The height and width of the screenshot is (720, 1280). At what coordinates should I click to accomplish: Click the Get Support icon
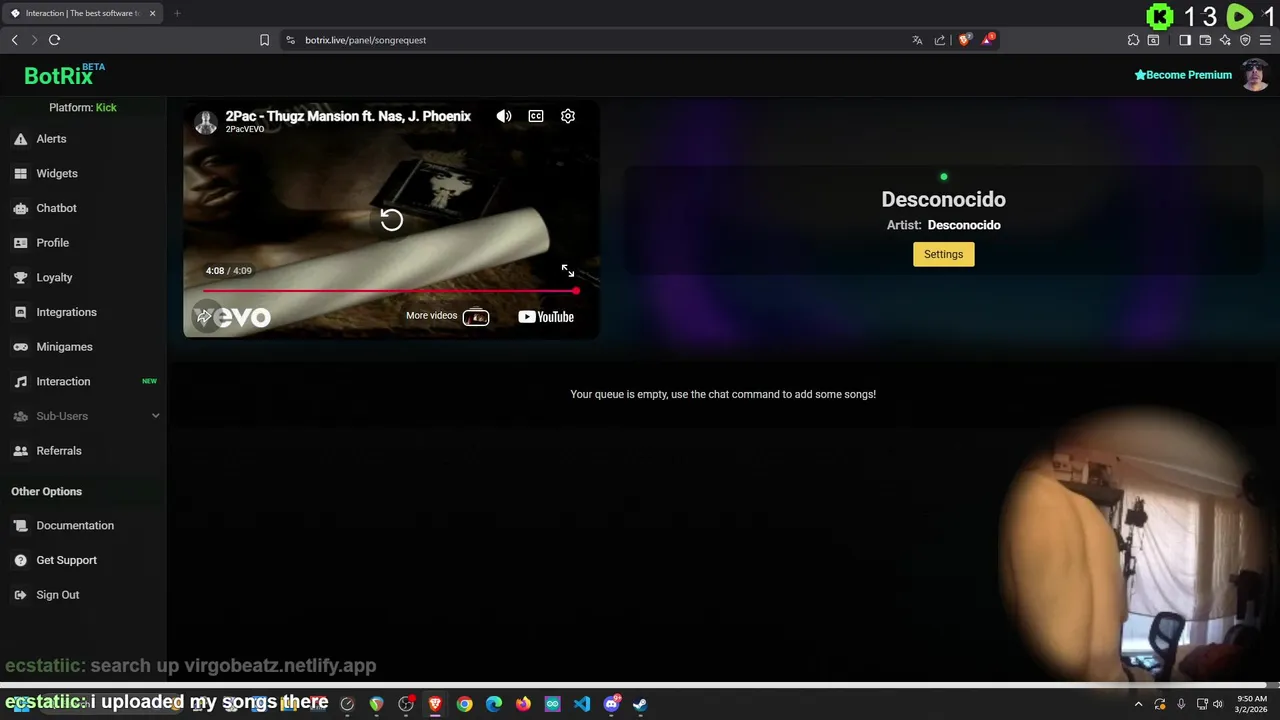(20, 560)
